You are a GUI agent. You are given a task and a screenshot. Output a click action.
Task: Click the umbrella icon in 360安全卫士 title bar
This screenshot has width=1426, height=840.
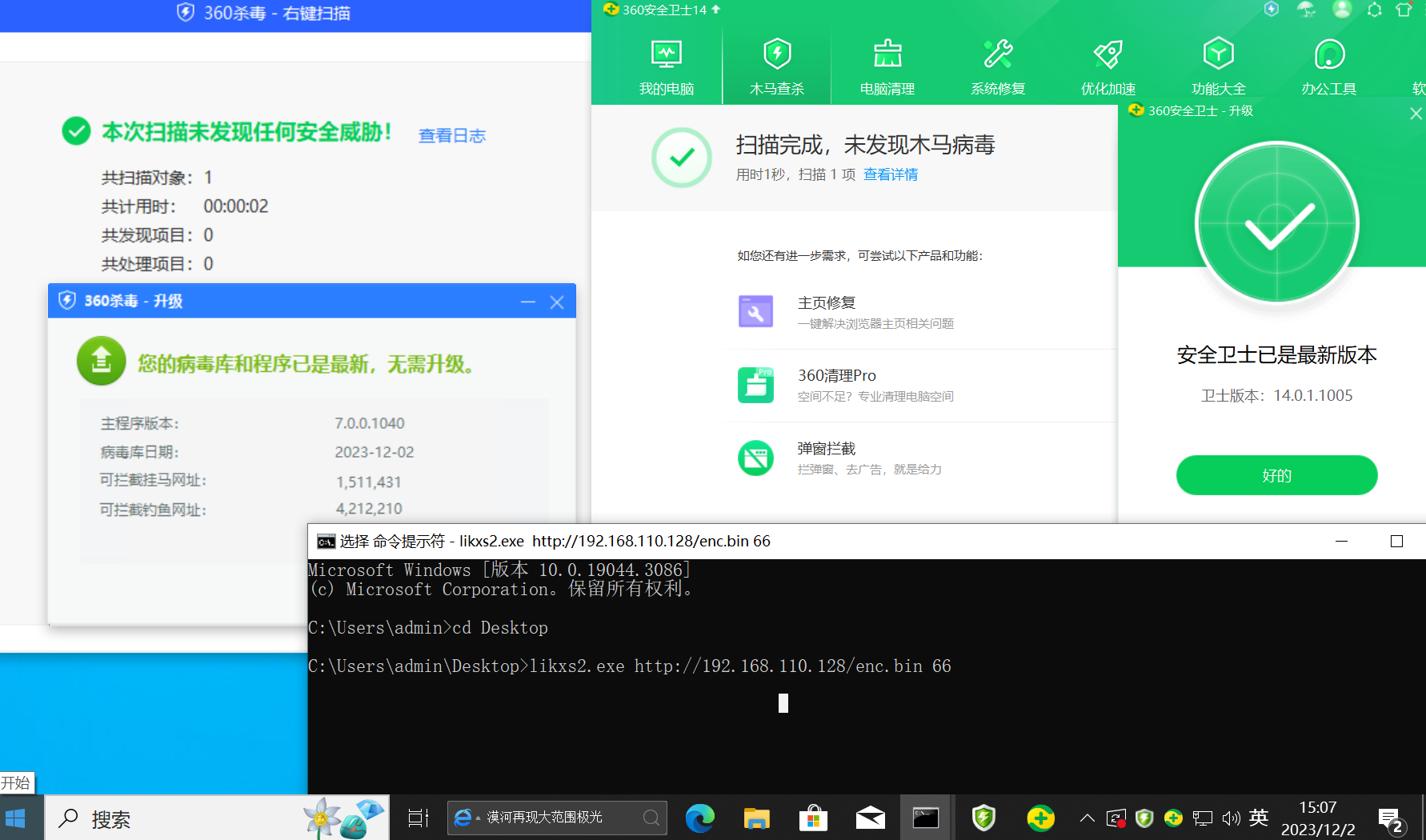(1306, 10)
